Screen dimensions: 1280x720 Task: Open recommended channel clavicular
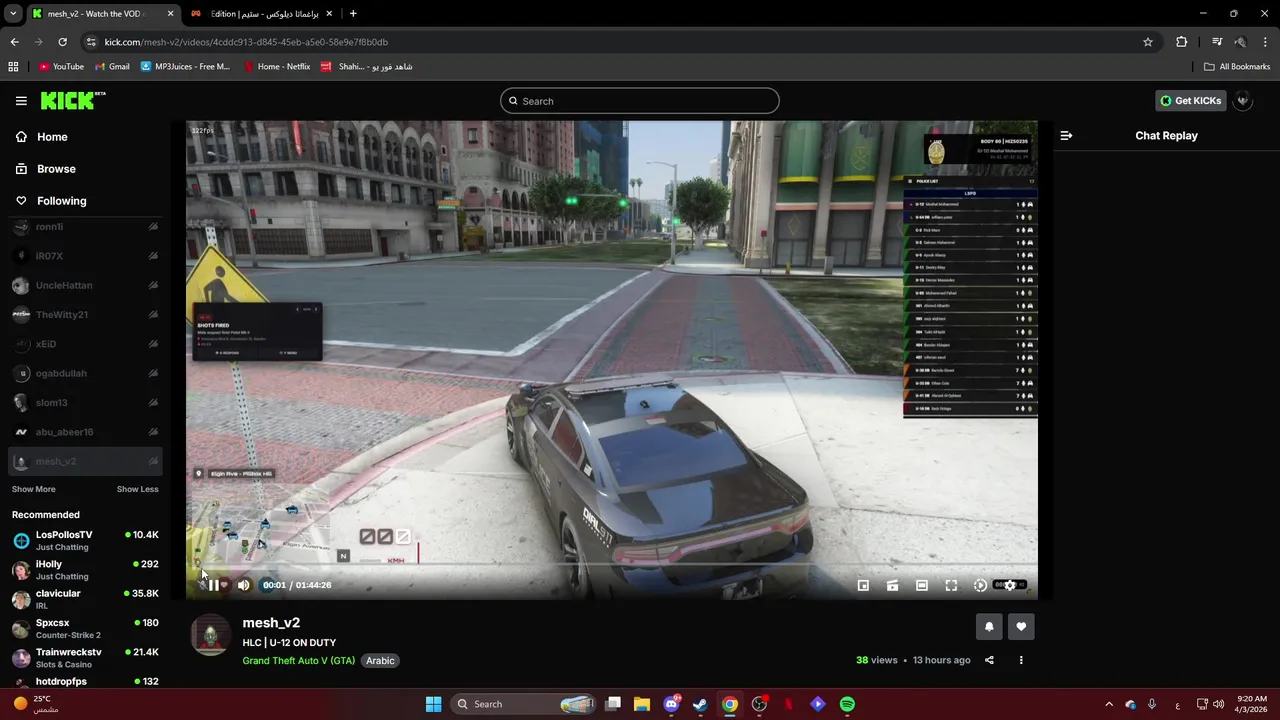click(84, 599)
